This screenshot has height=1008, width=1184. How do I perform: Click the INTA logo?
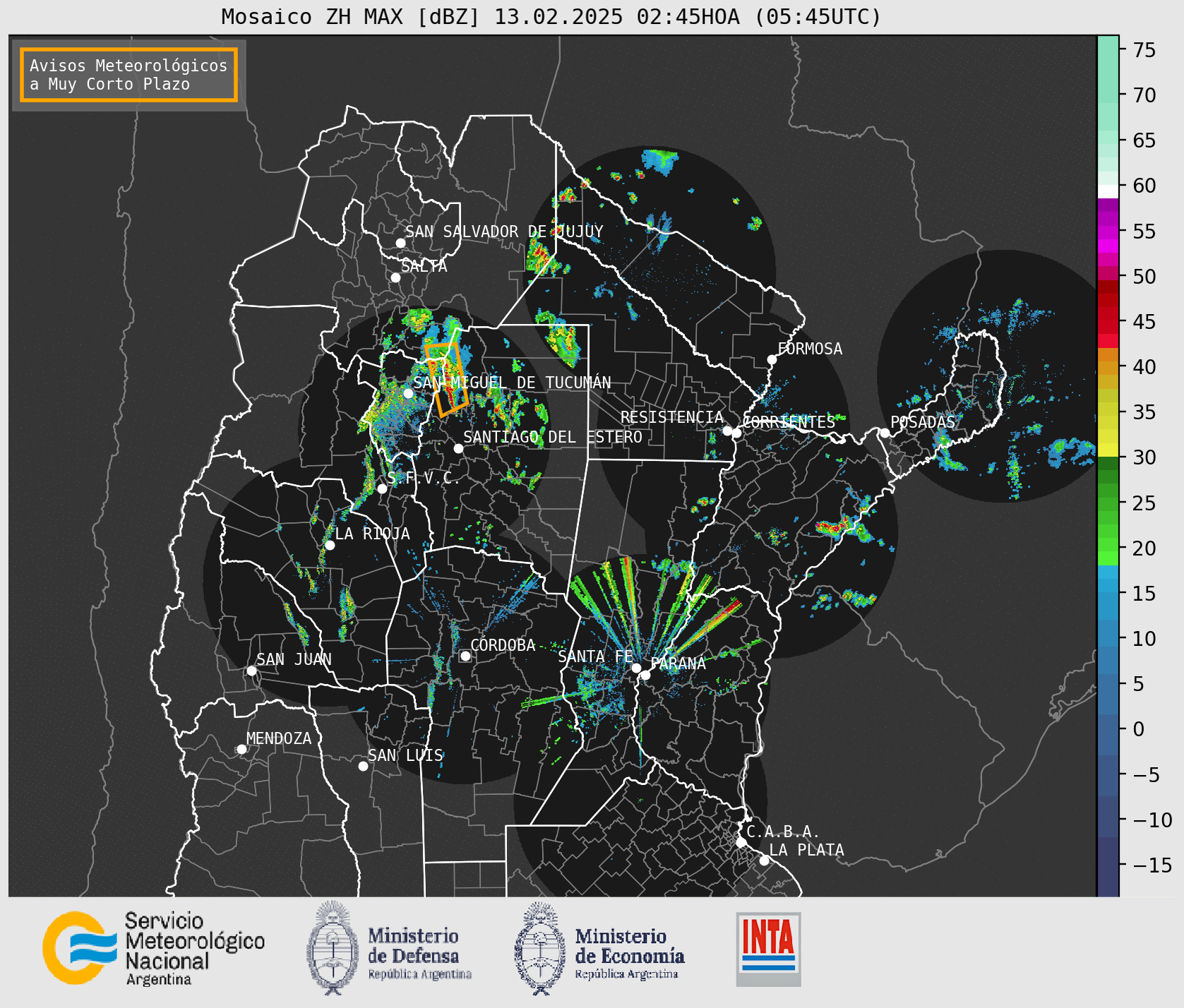pyautogui.click(x=768, y=949)
